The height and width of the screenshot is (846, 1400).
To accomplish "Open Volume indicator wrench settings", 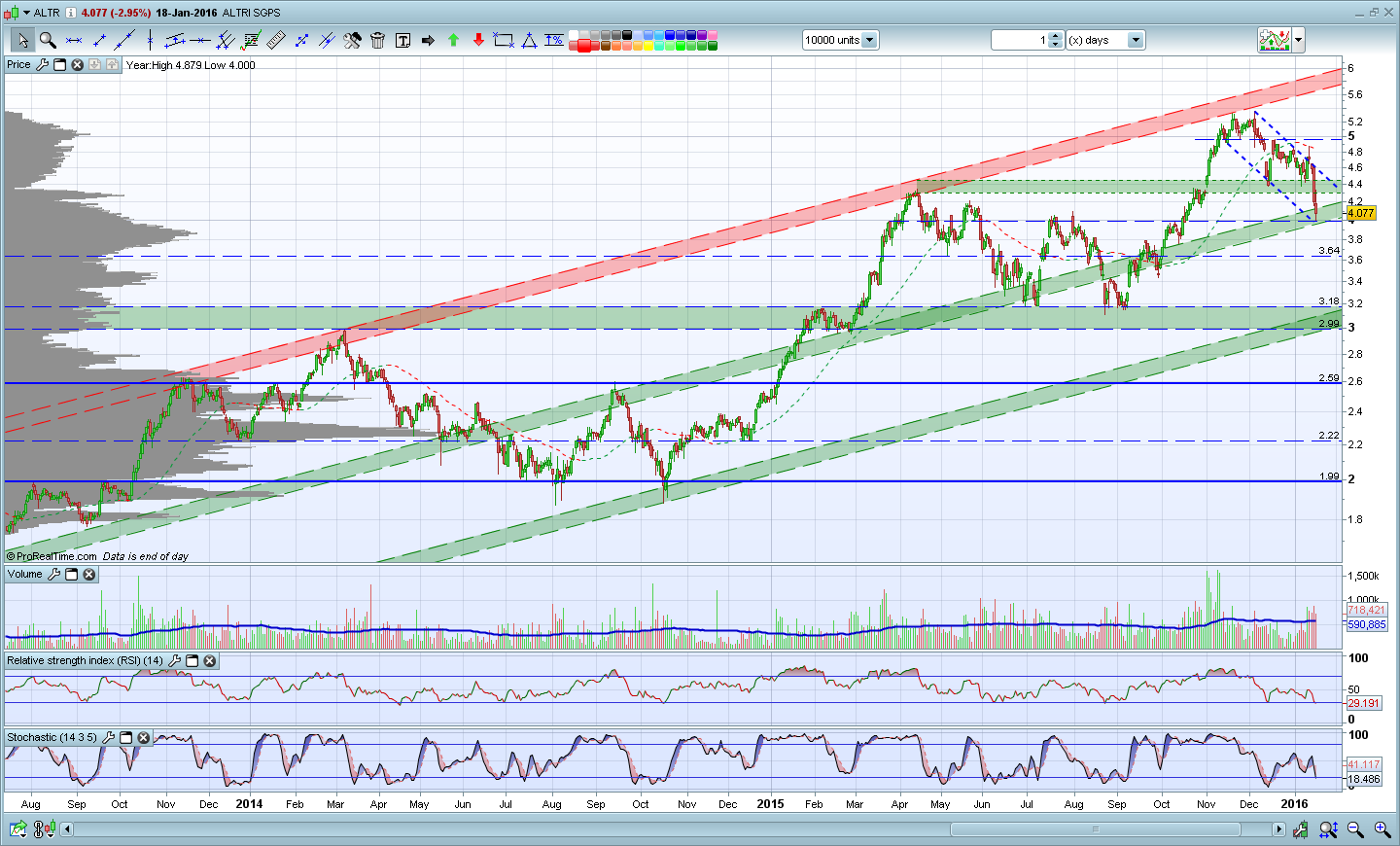I will [53, 575].
